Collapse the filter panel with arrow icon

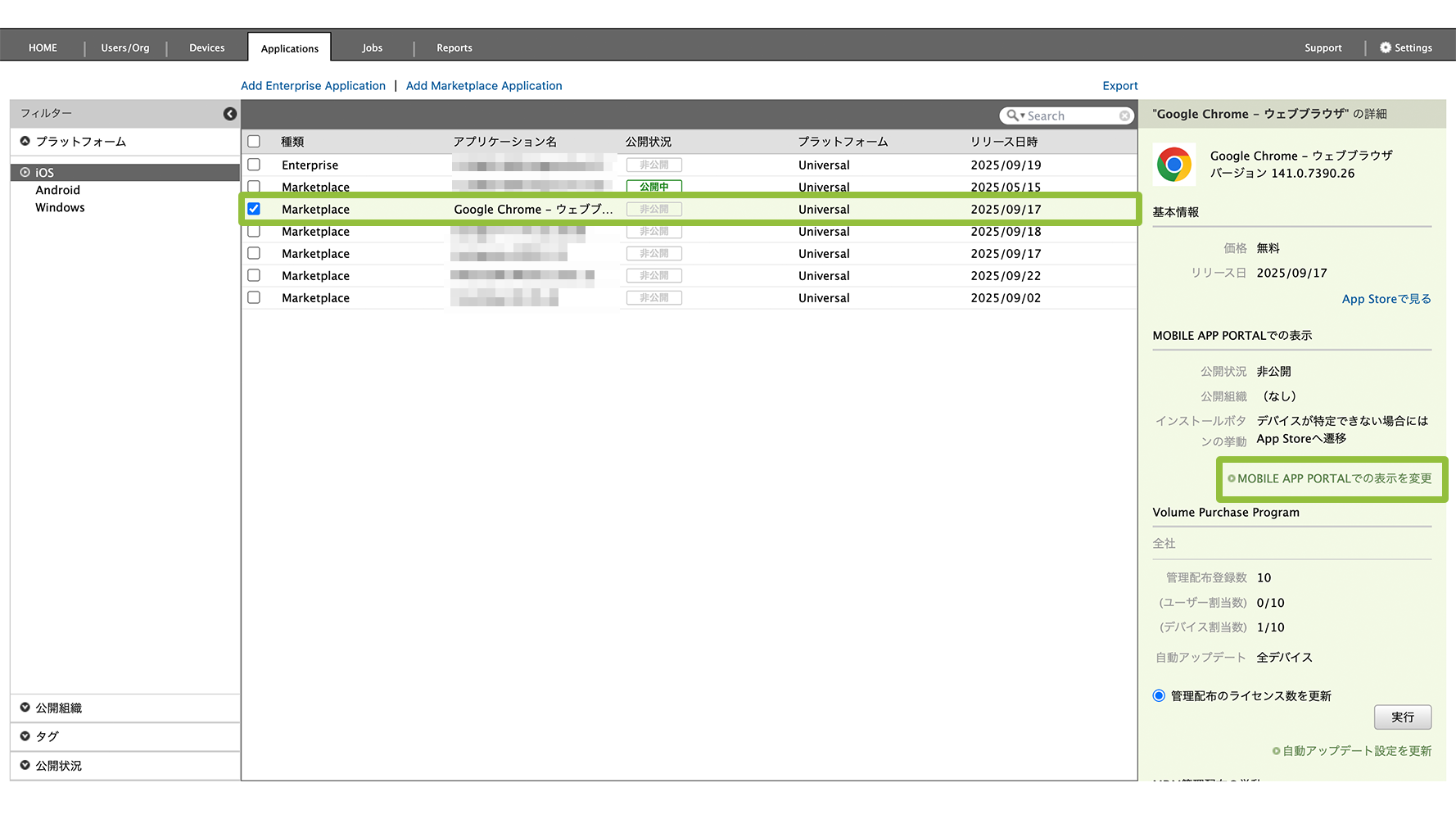tap(230, 114)
